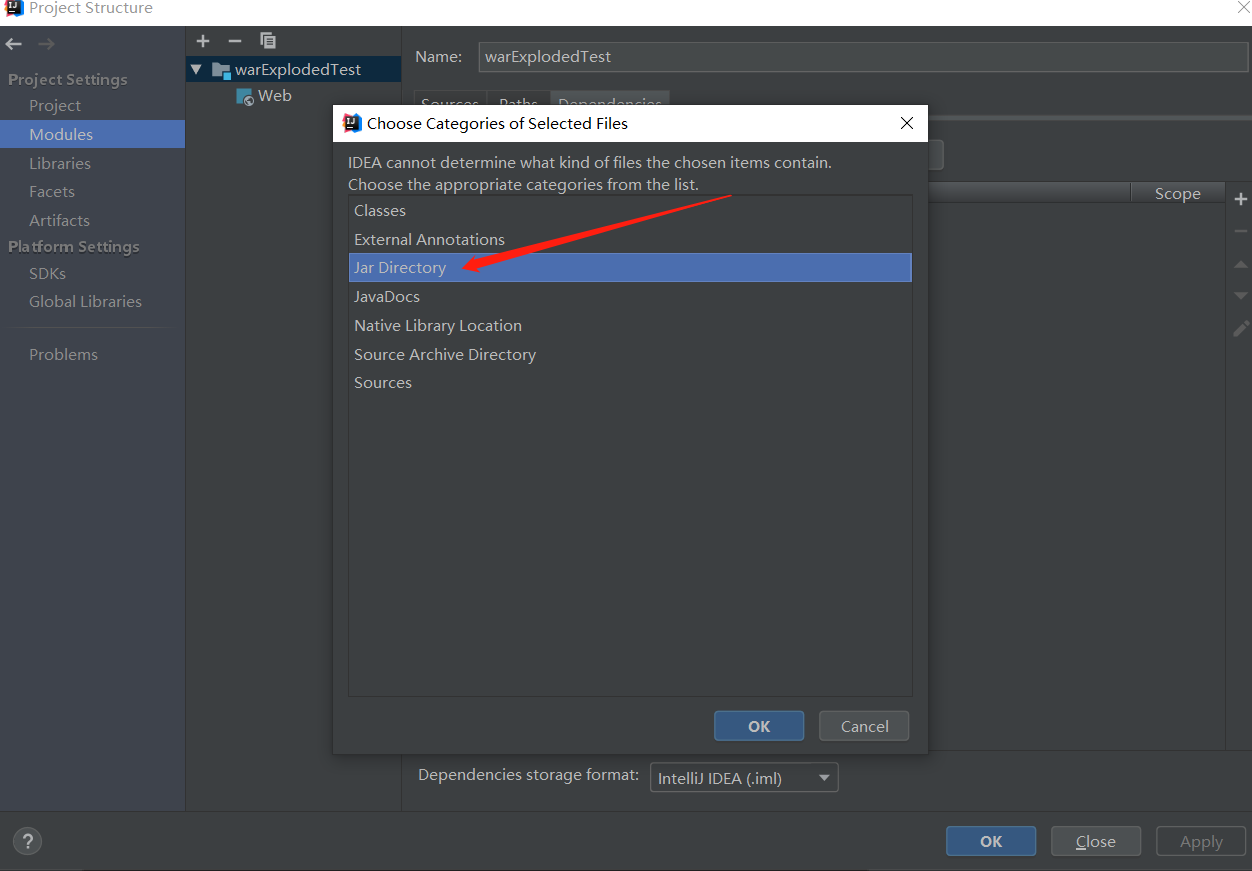Select External Annotations category
The height and width of the screenshot is (871, 1252).
click(630, 239)
